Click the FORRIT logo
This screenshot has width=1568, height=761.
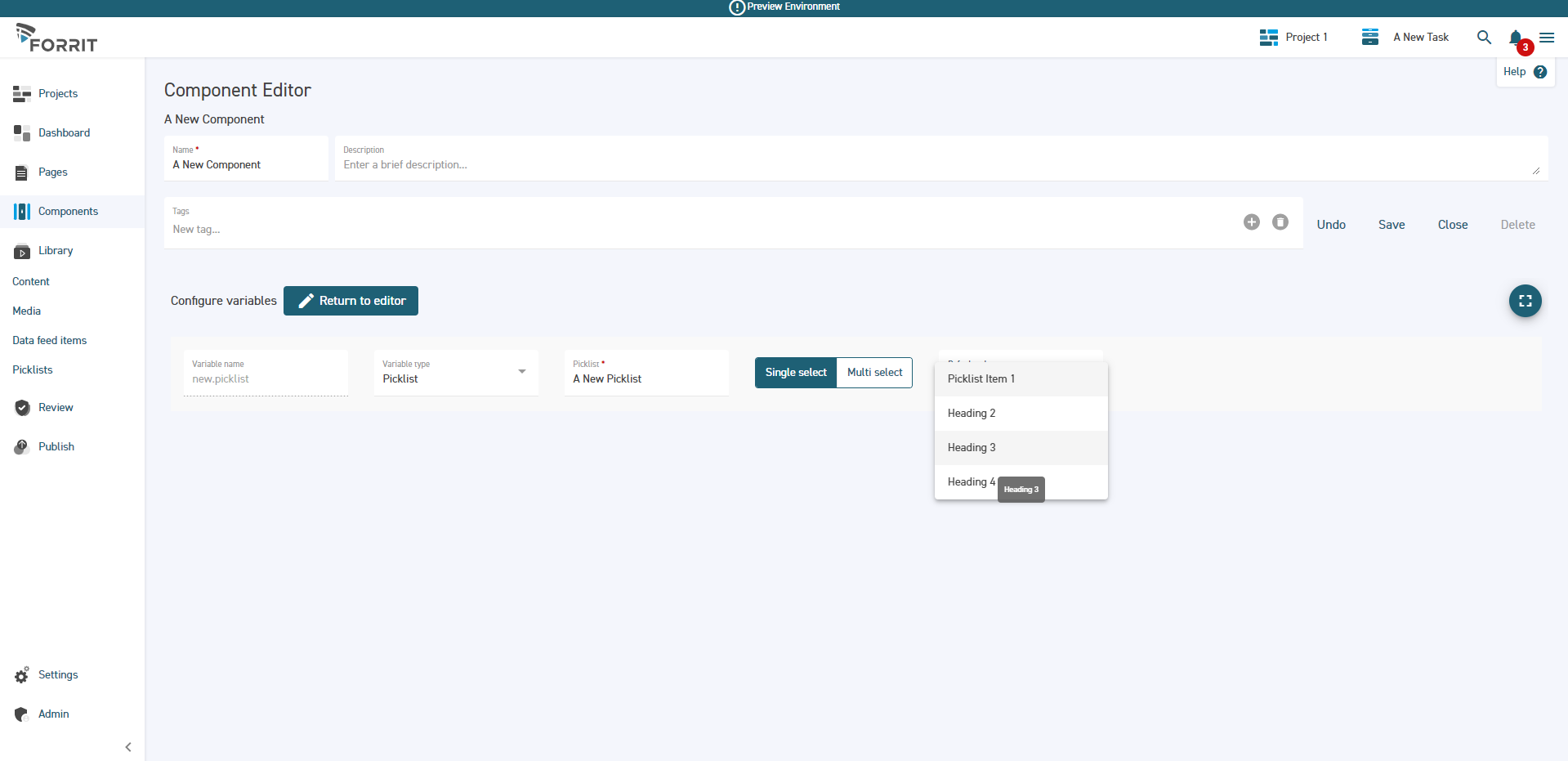pyautogui.click(x=56, y=38)
